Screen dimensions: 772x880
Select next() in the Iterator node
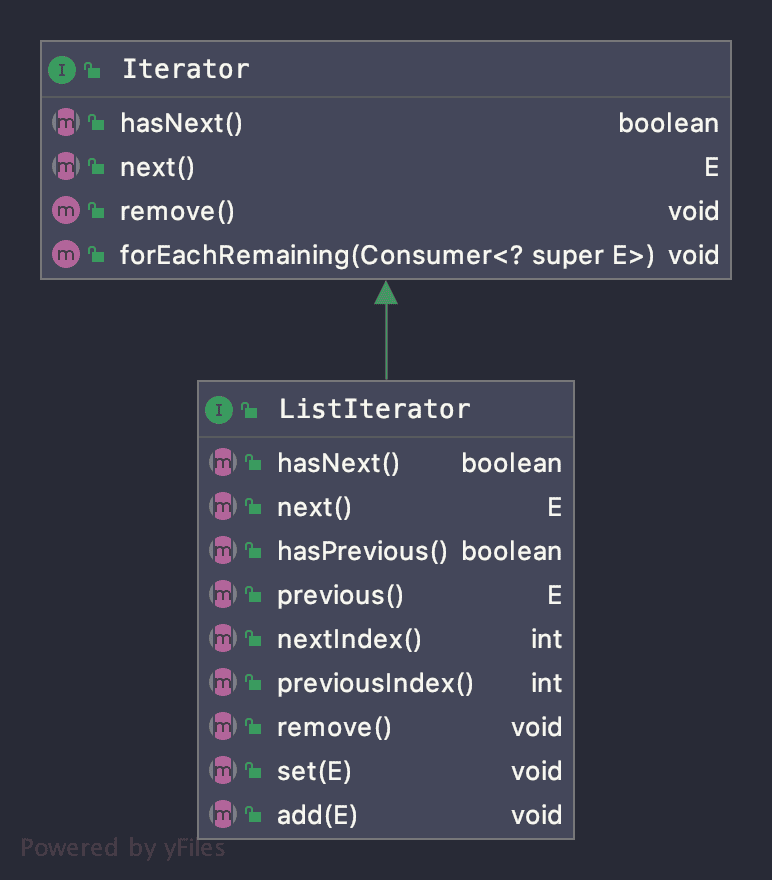(x=157, y=167)
